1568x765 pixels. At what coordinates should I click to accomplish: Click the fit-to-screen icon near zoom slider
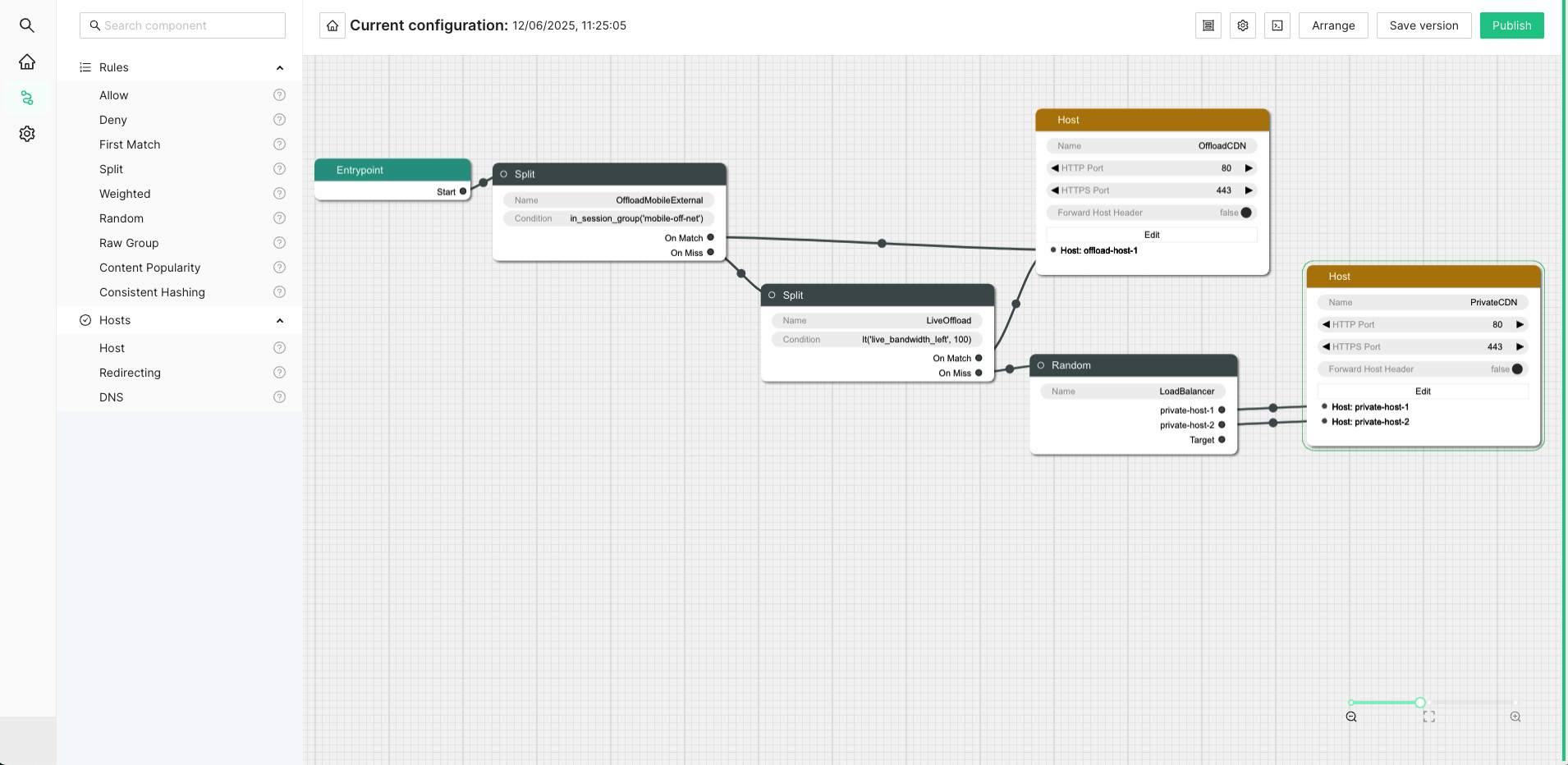tap(1429, 717)
